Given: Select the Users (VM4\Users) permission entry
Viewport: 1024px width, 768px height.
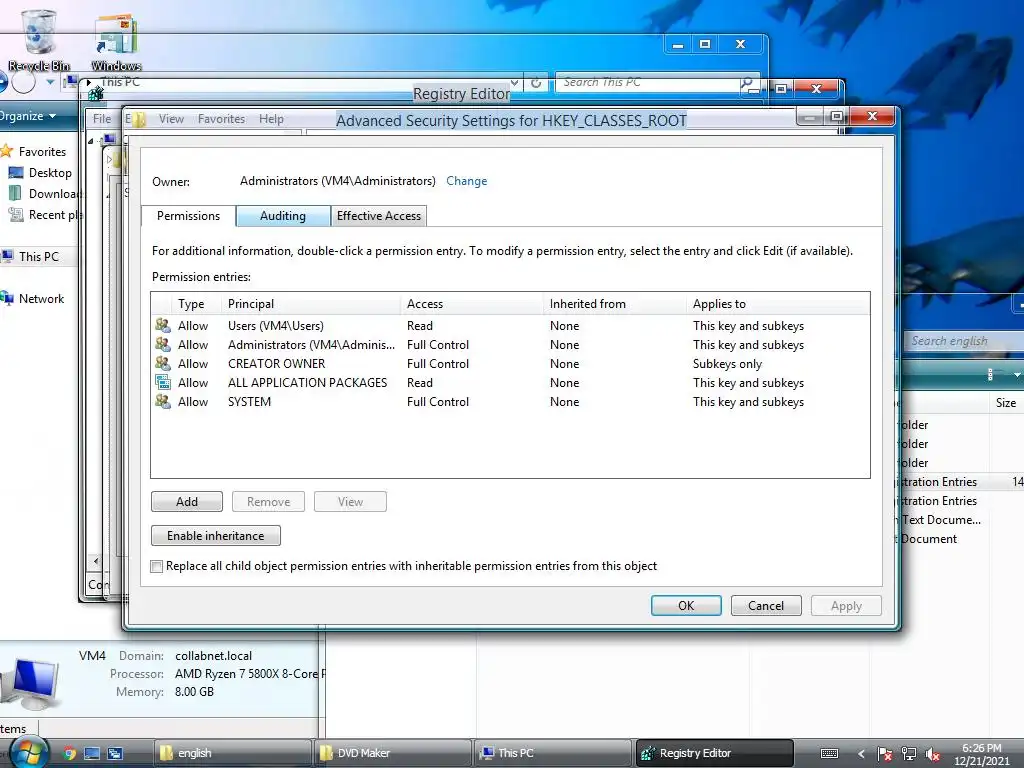Looking at the screenshot, I should (x=510, y=325).
